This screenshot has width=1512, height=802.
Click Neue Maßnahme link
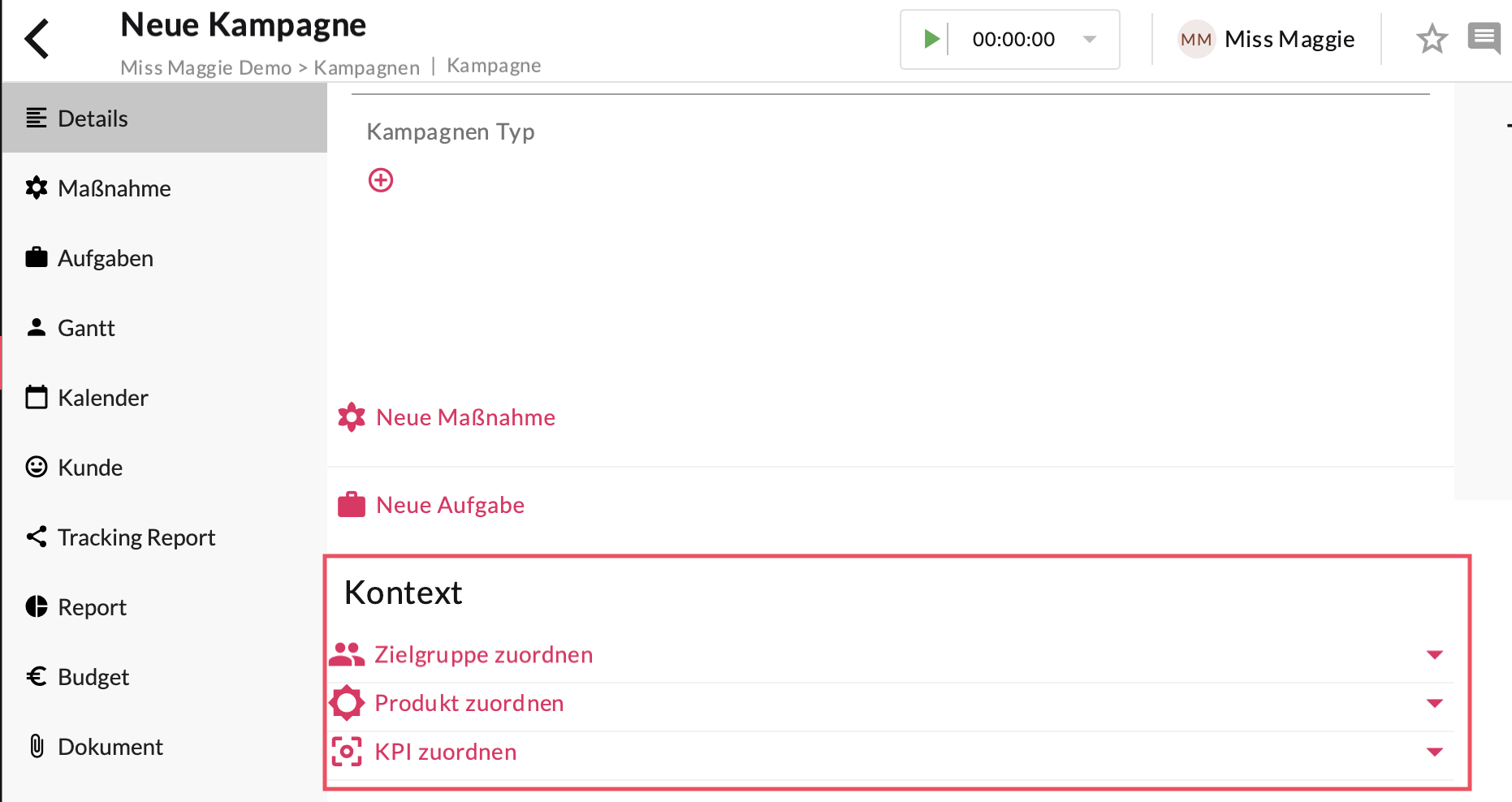(x=464, y=417)
